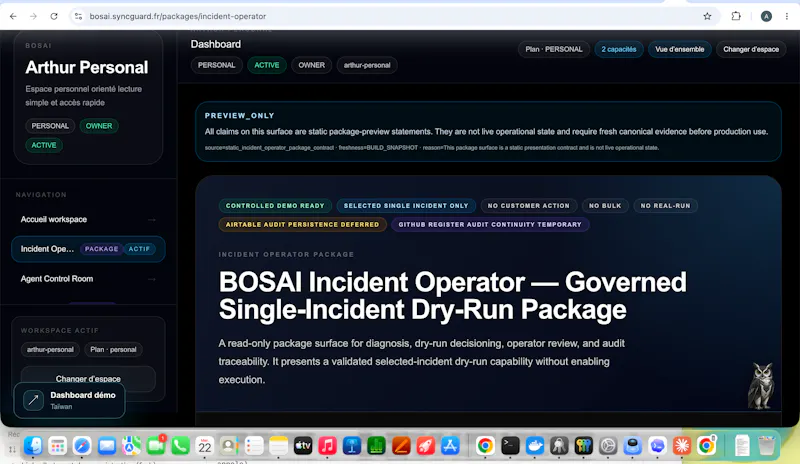The height and width of the screenshot is (464, 800).
Task: Open Music from the dock
Action: (327, 446)
